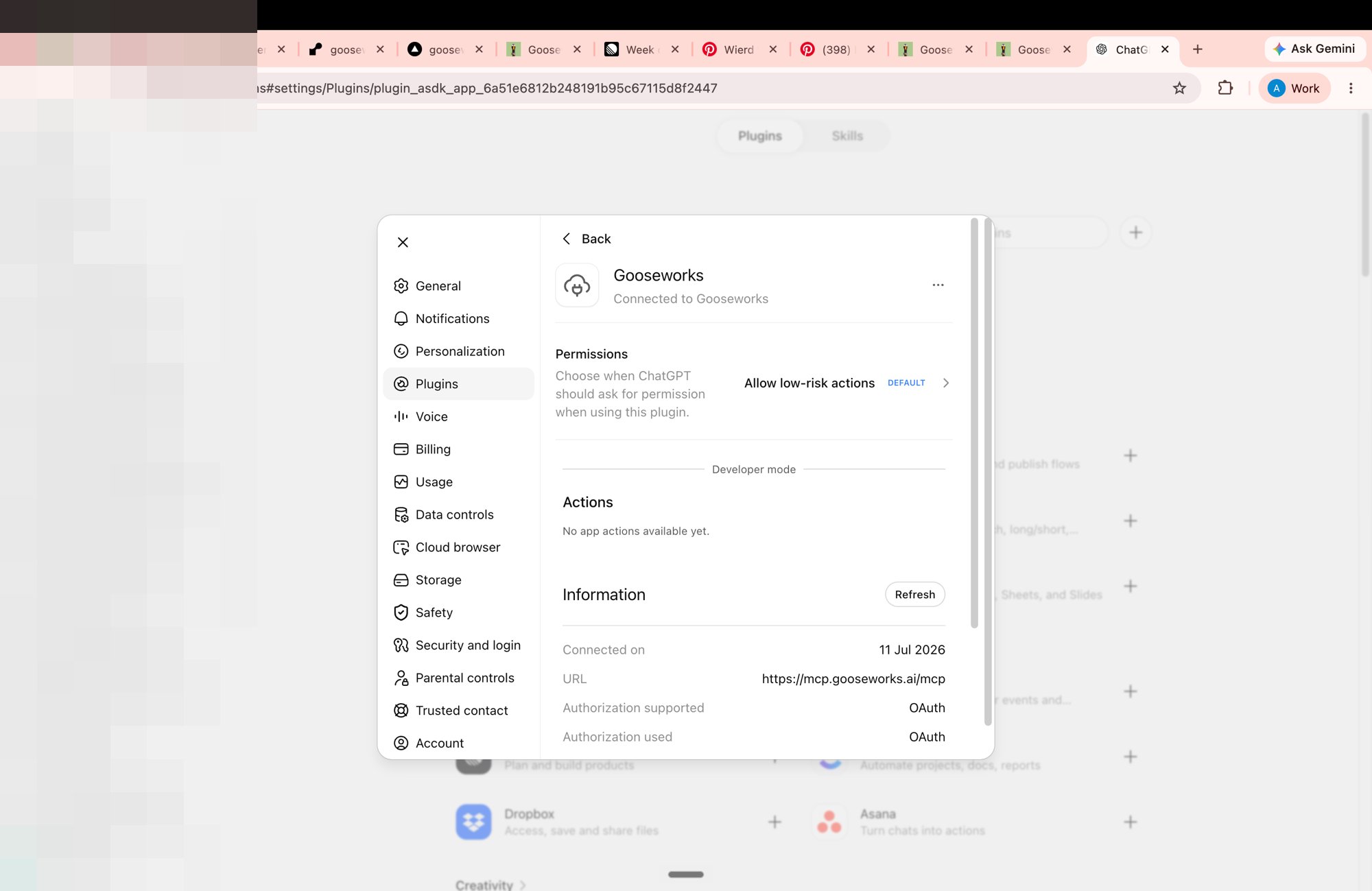Open the Allow low-risk actions permission setting
Screen dimensions: 1372x891
(847, 383)
